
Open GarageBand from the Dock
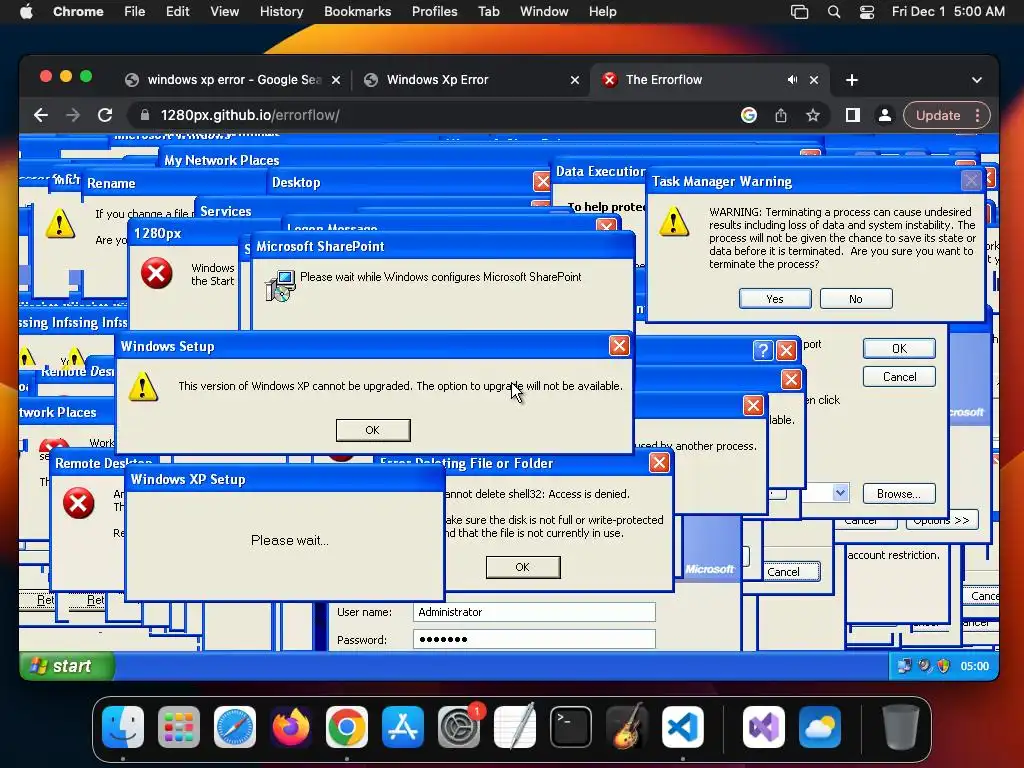click(x=627, y=727)
